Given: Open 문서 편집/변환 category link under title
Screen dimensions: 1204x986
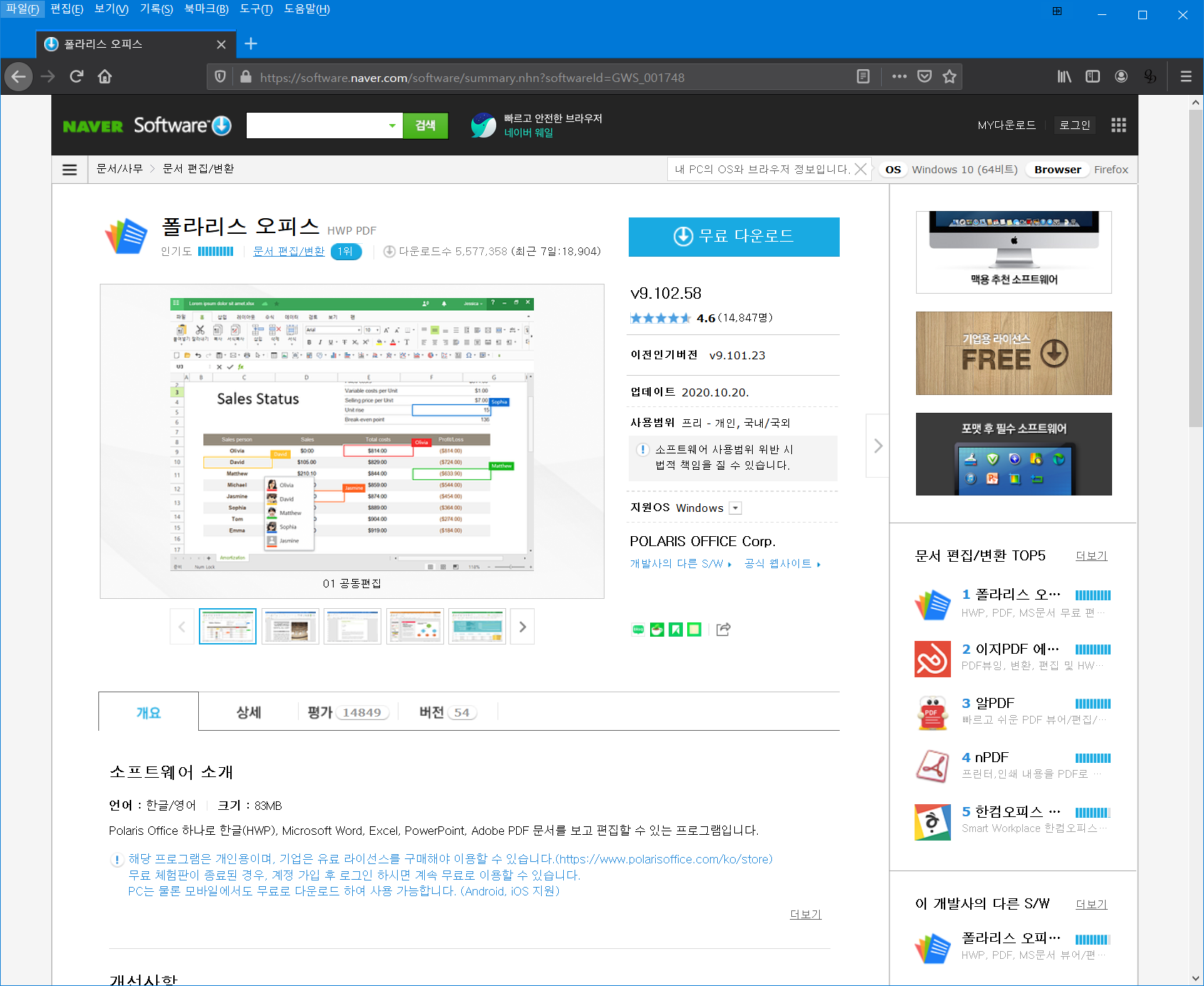Looking at the screenshot, I should (289, 251).
